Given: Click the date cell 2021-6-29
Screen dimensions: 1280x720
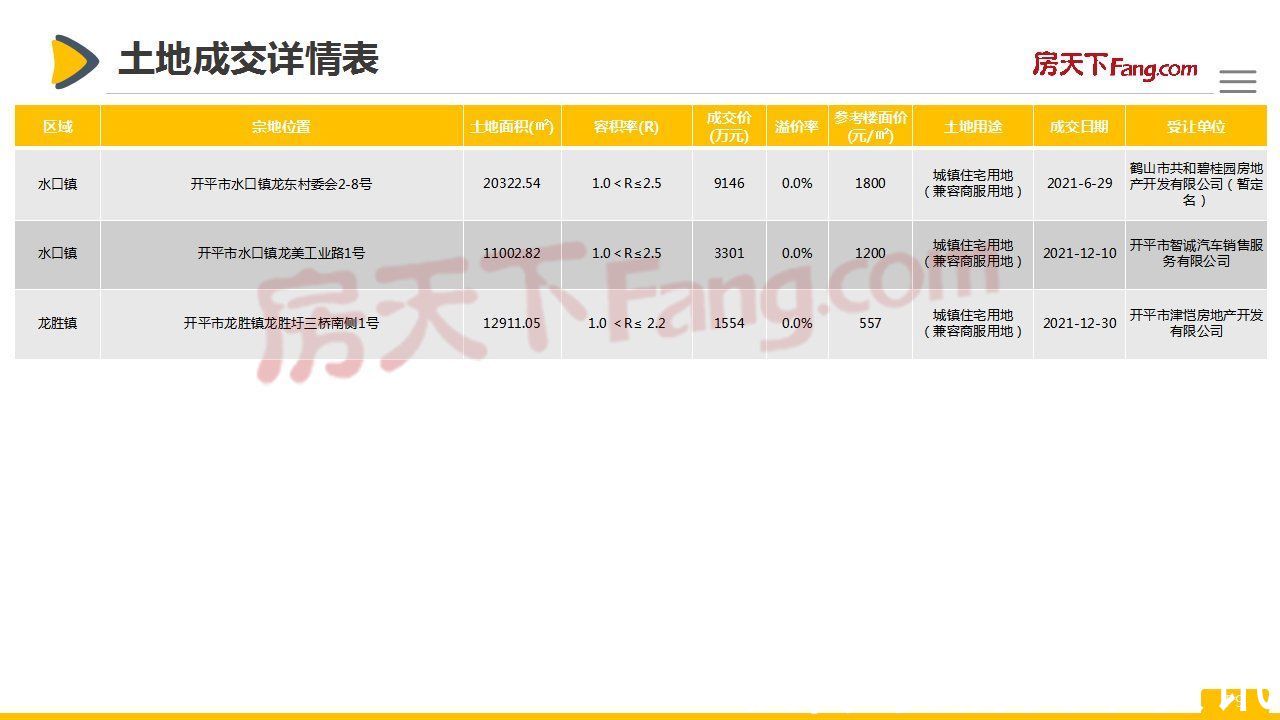Looking at the screenshot, I should pyautogui.click(x=1079, y=184).
